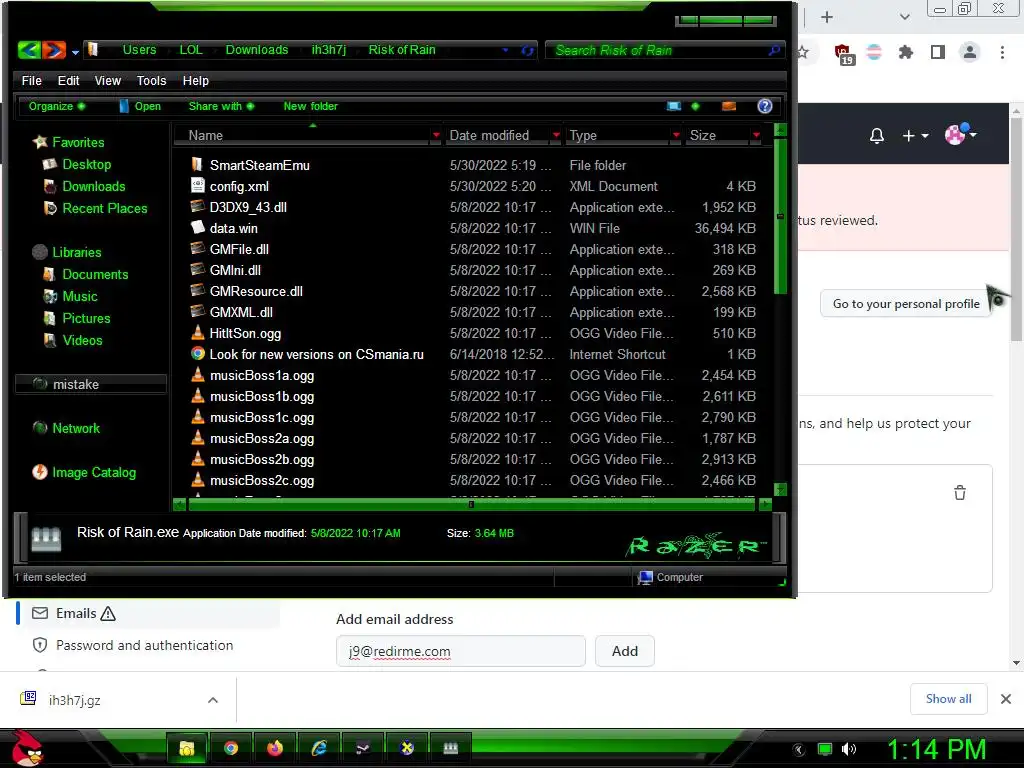Screen dimensions: 1024x768
Task: Open the Videos library
Action: click(72, 341)
